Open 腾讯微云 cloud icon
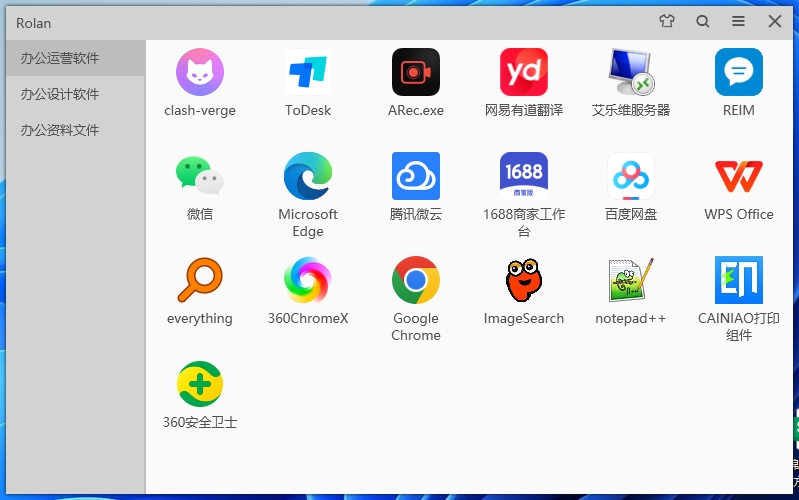The width and height of the screenshot is (799, 500). click(x=416, y=176)
